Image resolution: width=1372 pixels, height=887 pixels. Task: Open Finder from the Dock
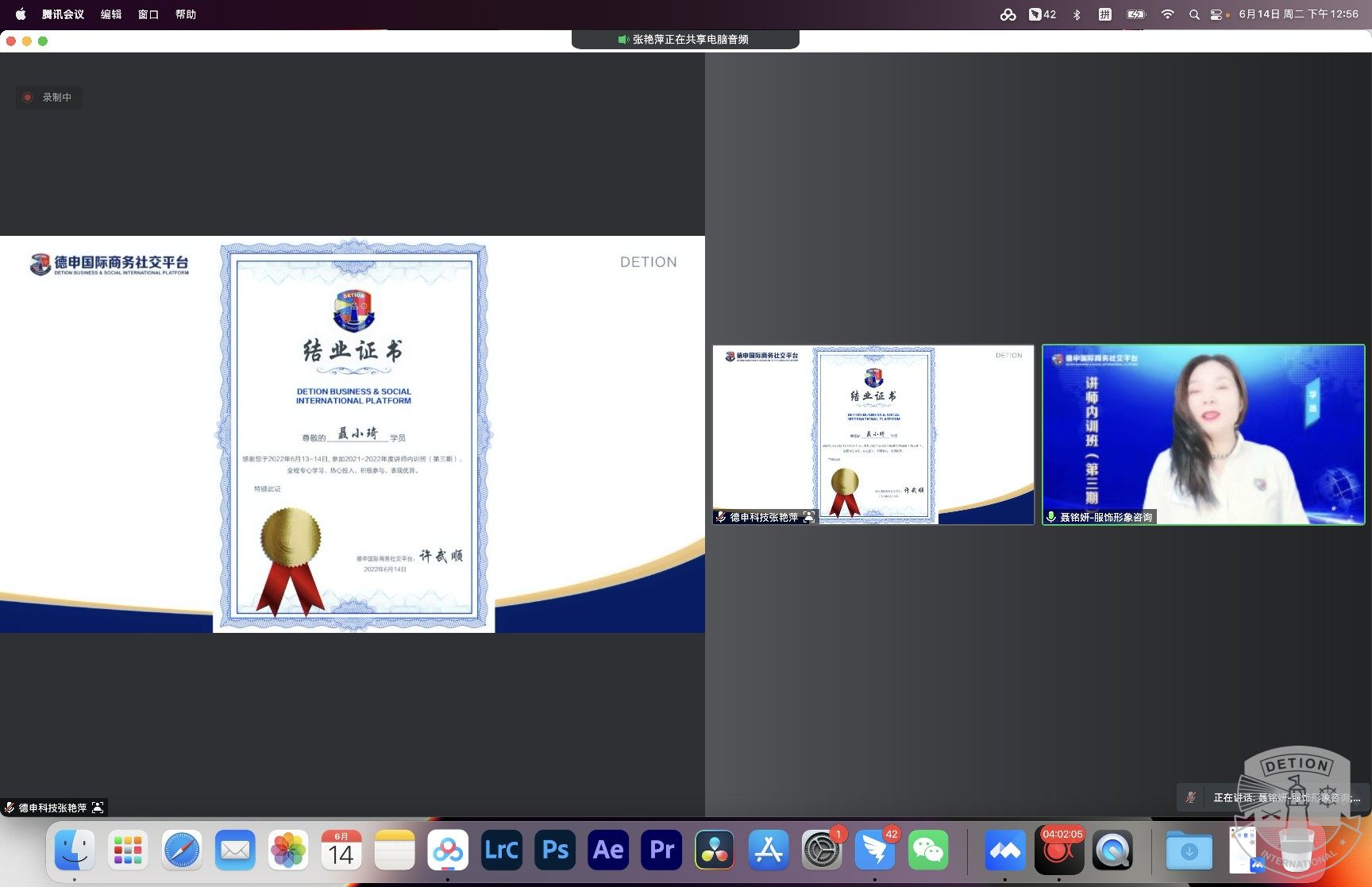pyautogui.click(x=75, y=850)
